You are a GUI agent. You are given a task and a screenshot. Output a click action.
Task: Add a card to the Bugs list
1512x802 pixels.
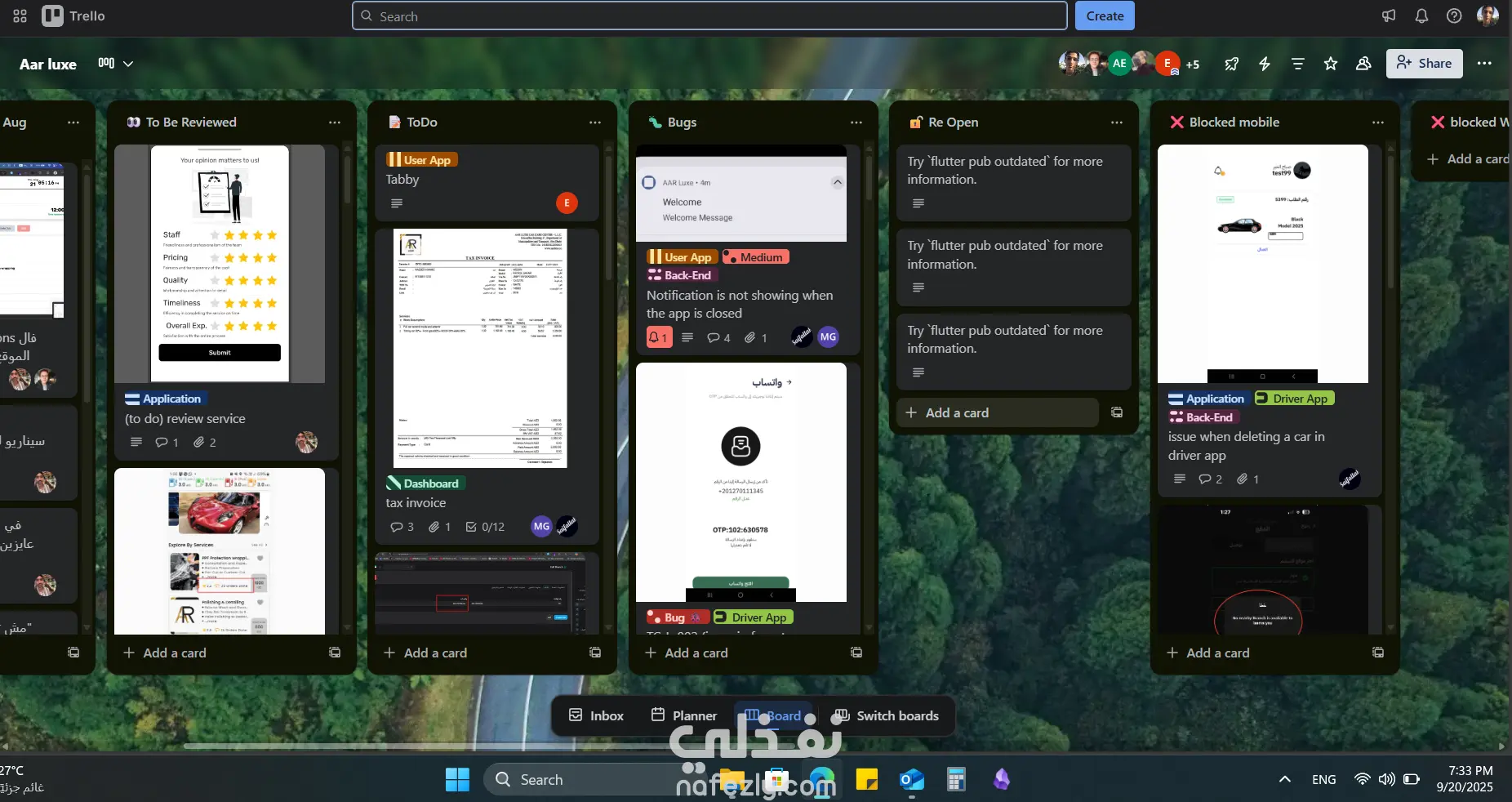click(737, 653)
